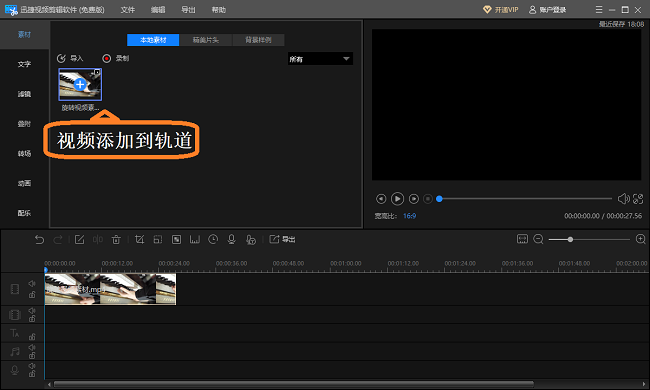Viewport: 650px width, 390px height.
Task: Open the zoom-and-pan tool beside crop
Action: click(158, 240)
